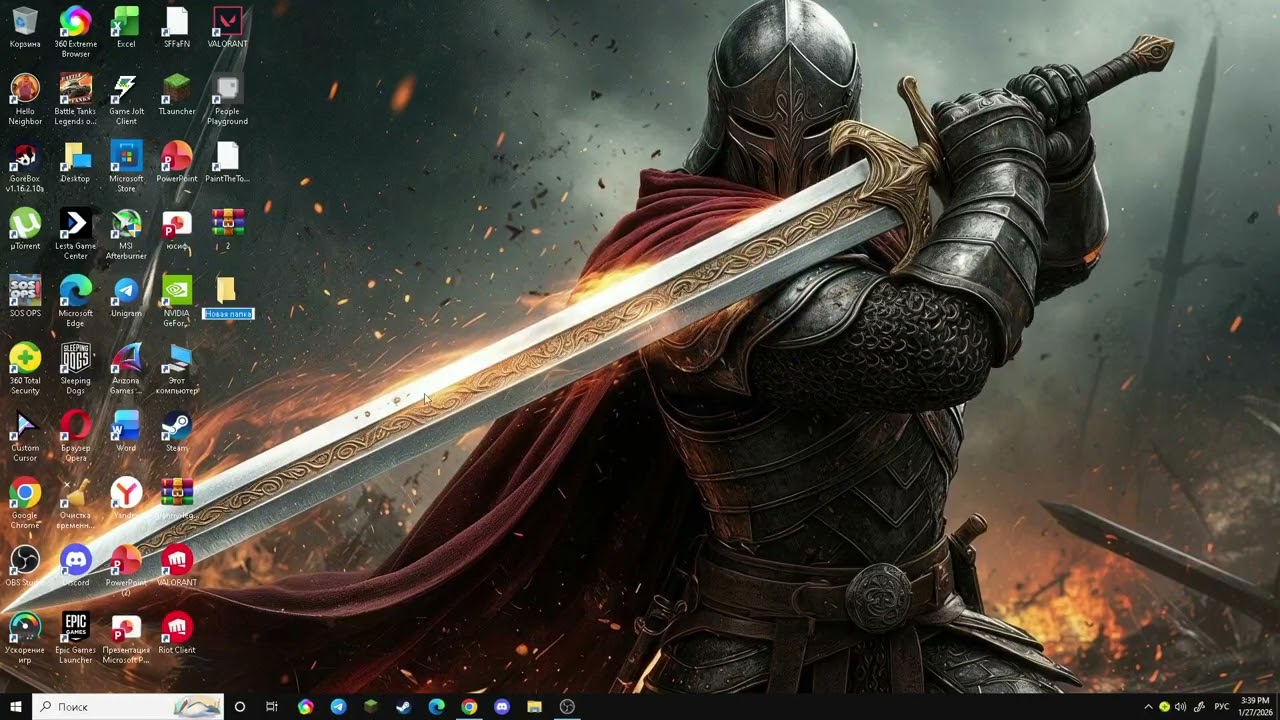Click the Новая папка rename text field
The height and width of the screenshot is (720, 1280).
[228, 314]
